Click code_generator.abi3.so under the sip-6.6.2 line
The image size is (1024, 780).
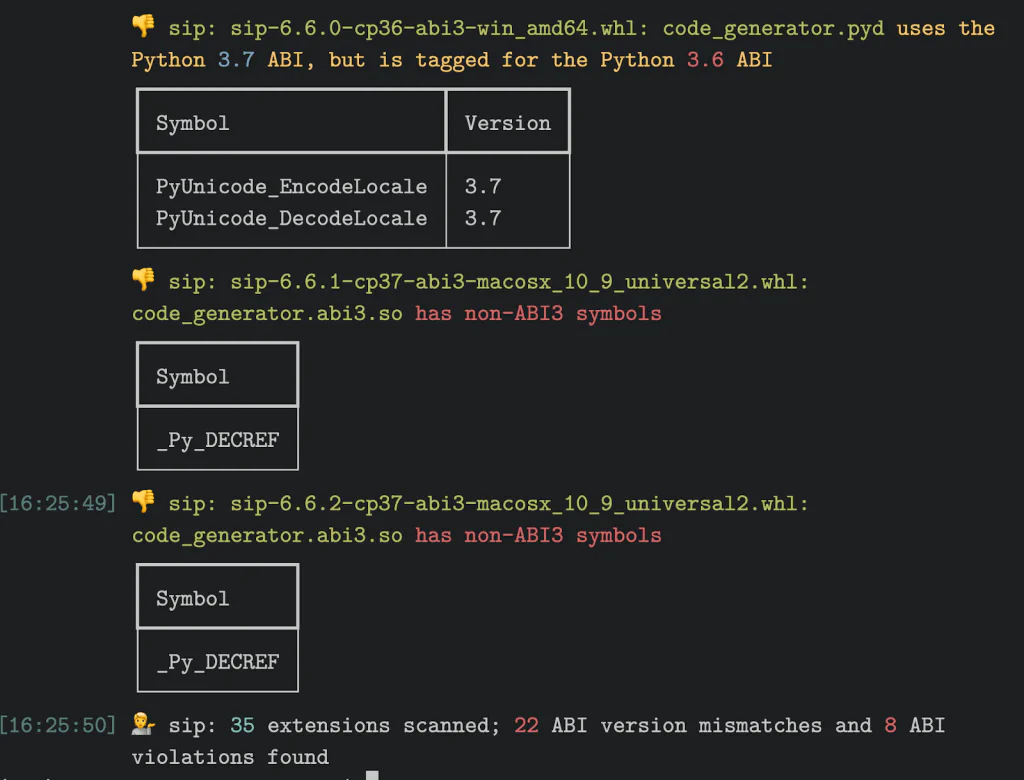(x=267, y=536)
